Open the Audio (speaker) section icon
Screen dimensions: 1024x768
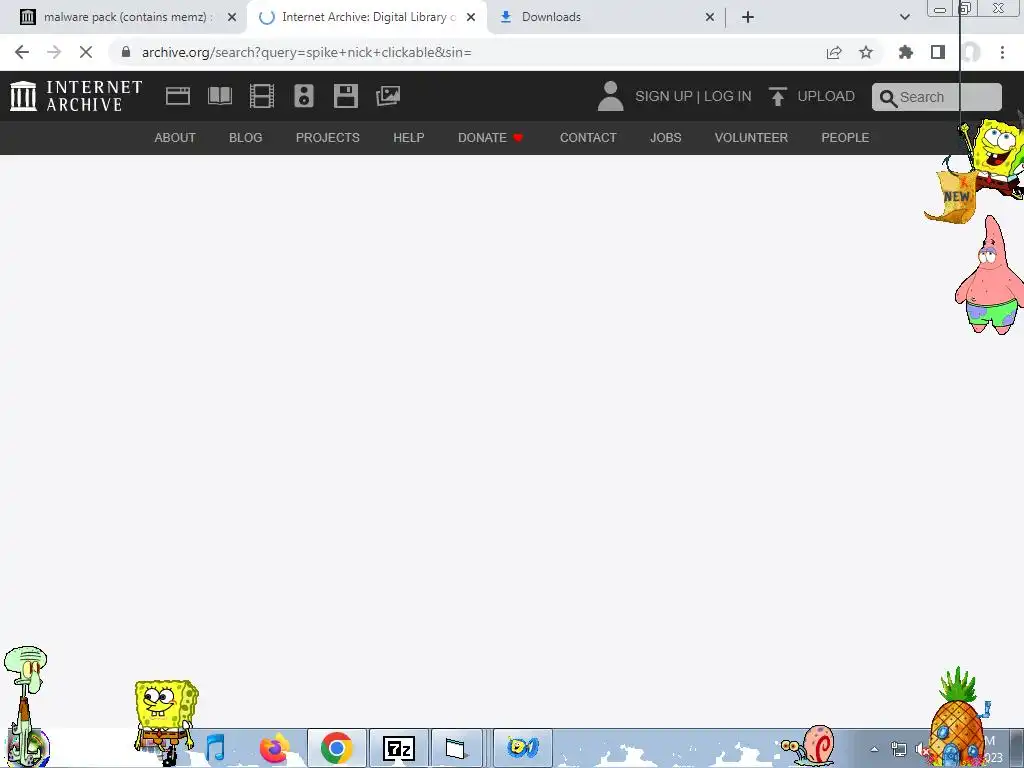tap(304, 96)
